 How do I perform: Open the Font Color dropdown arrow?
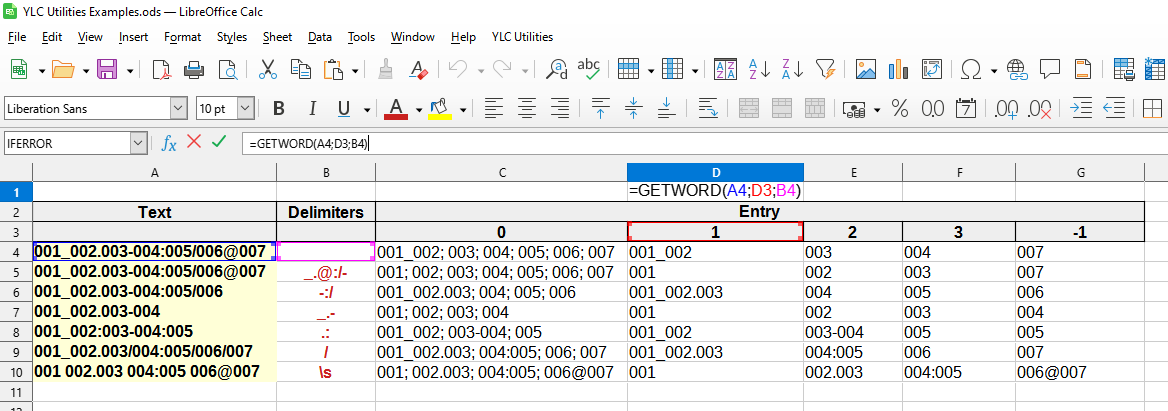(x=419, y=109)
